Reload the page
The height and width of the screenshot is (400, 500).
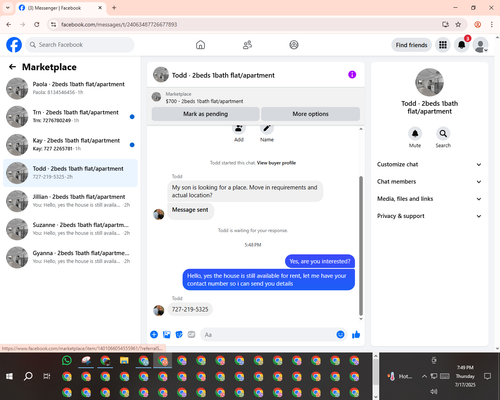pyautogui.click(x=37, y=24)
